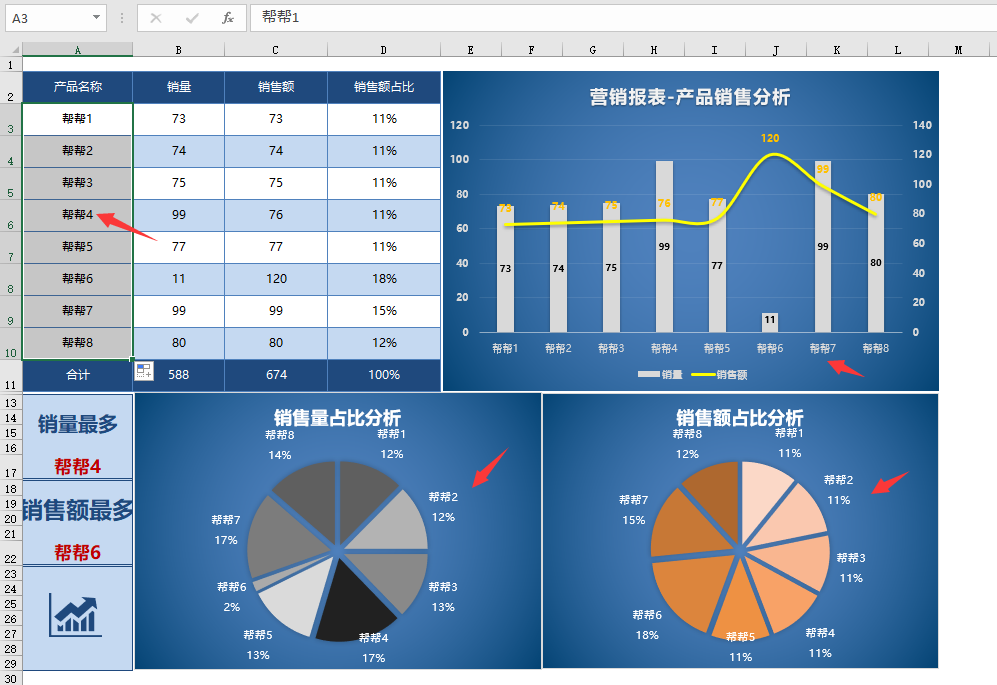Select the 15% share cell in table
Viewport: 997px width, 685px height.
pyautogui.click(x=384, y=311)
